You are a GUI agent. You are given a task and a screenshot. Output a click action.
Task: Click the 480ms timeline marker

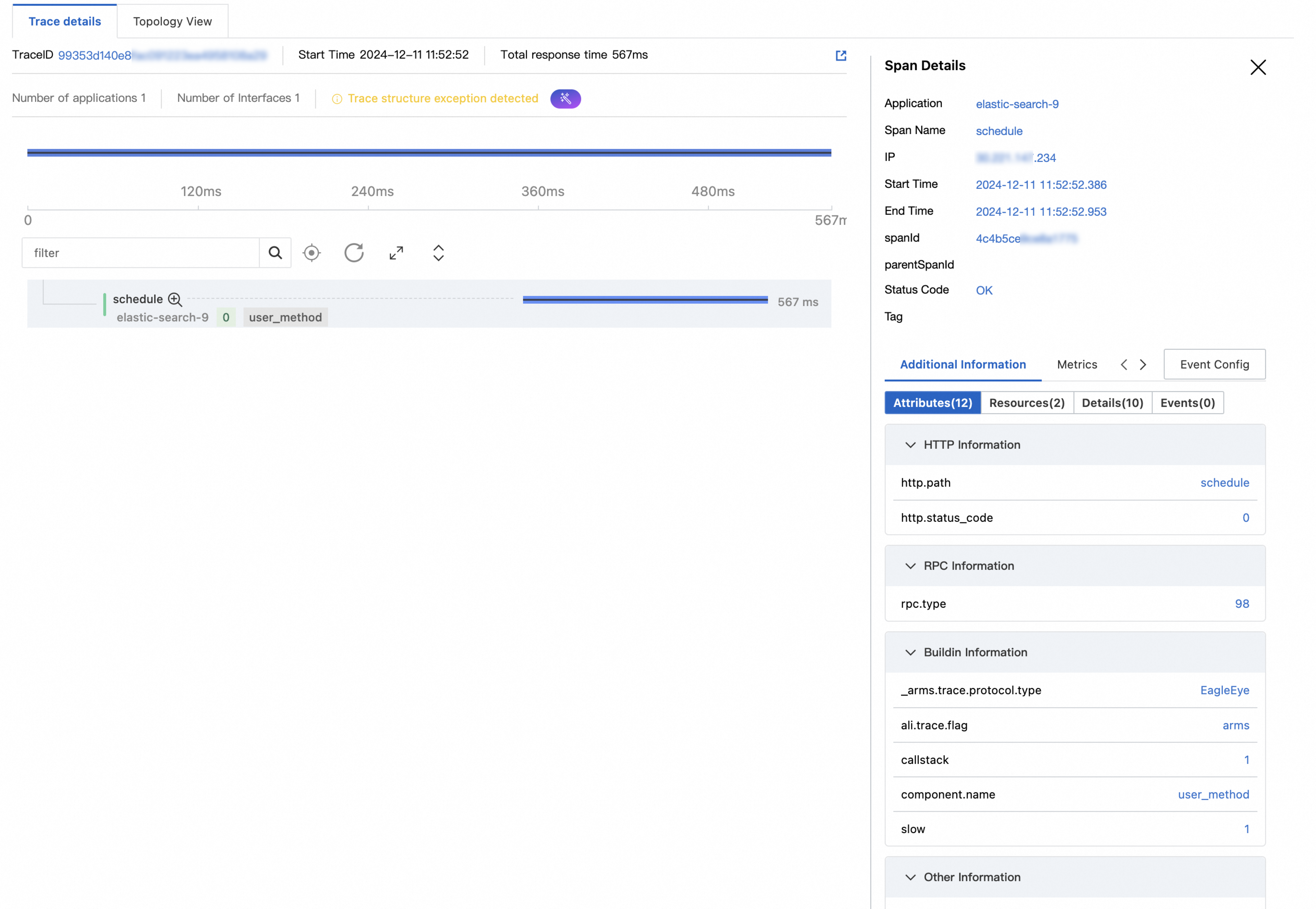point(713,191)
